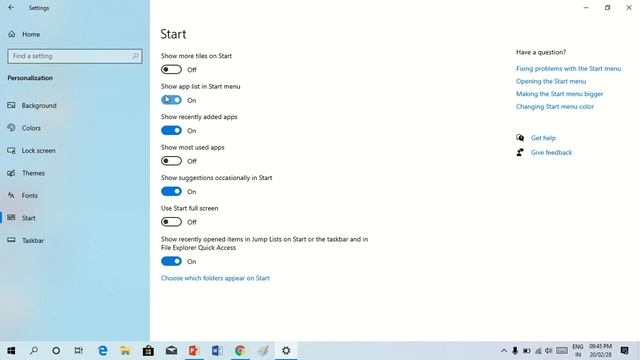640x360 pixels.
Task: Click the microphone tray icon
Action: [515, 351]
